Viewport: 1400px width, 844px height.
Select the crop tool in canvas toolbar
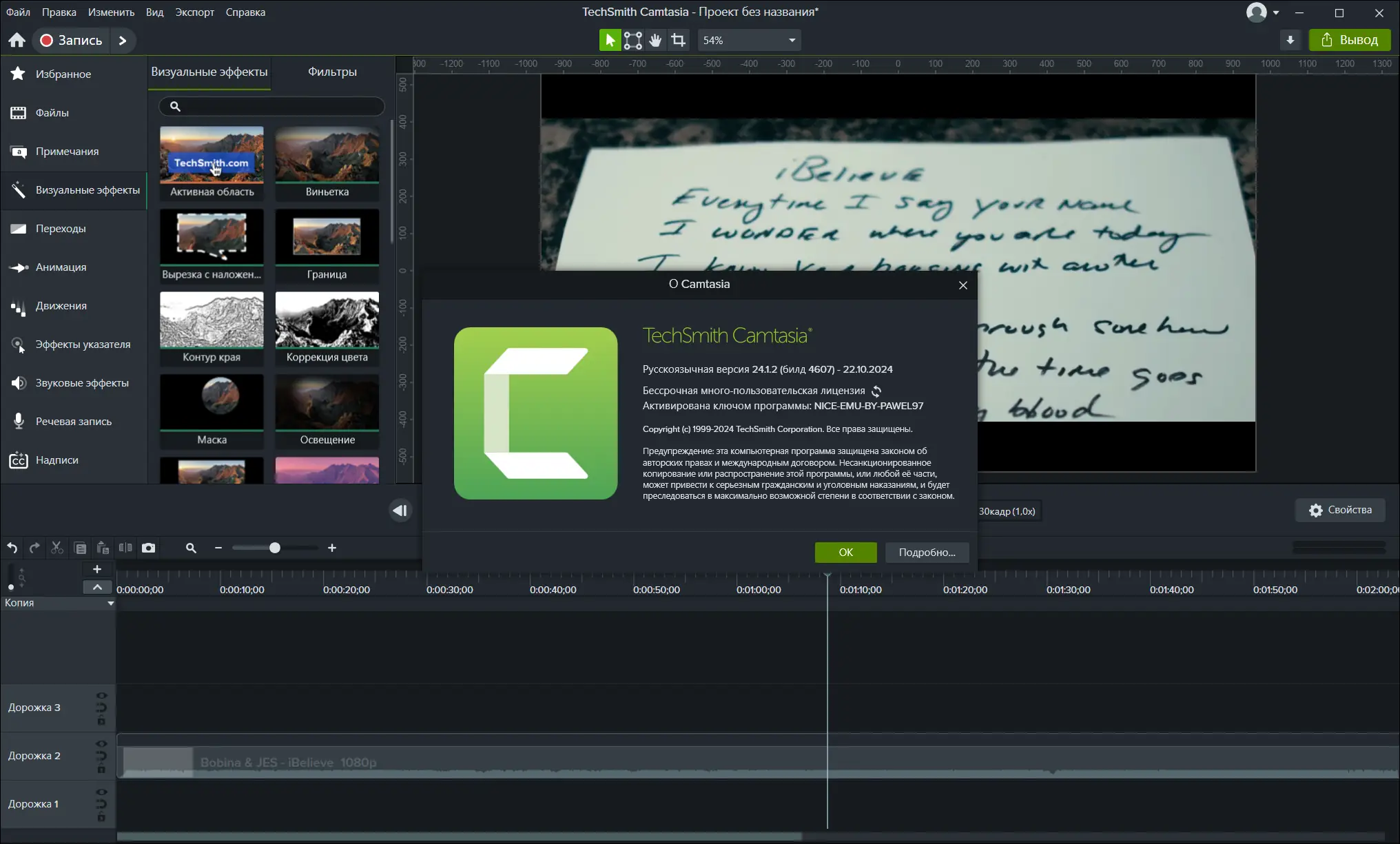[679, 40]
